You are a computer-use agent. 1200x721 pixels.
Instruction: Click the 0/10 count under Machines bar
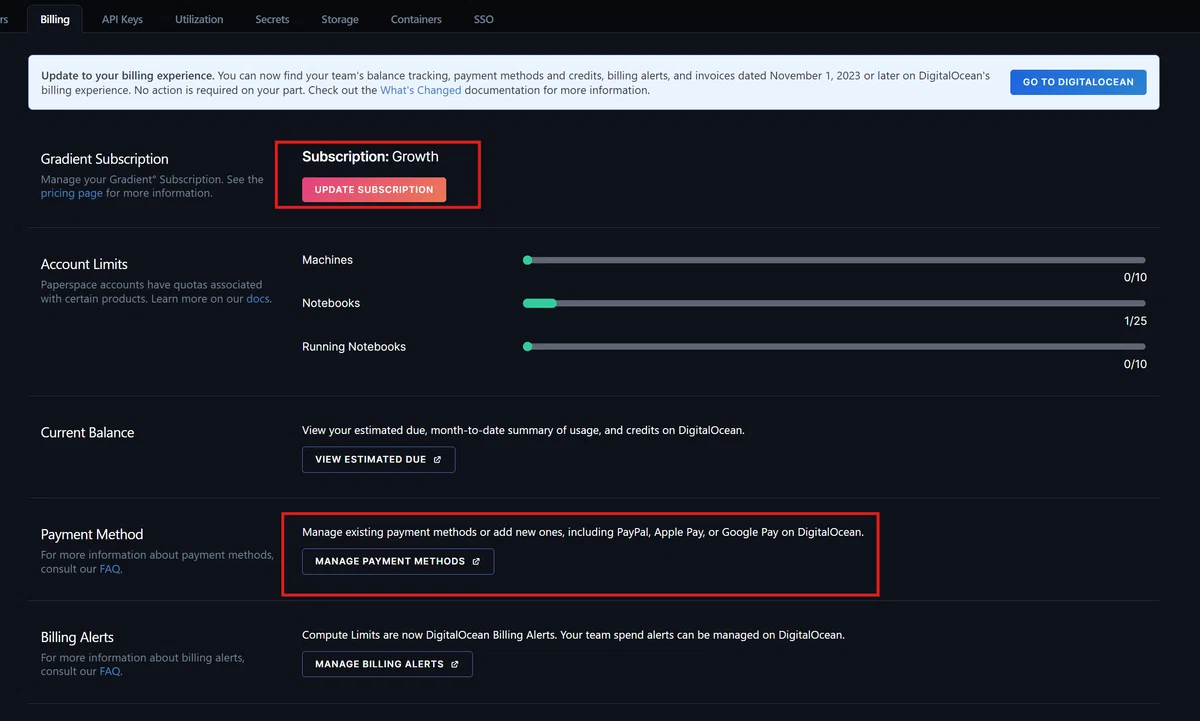pyautogui.click(x=1135, y=278)
